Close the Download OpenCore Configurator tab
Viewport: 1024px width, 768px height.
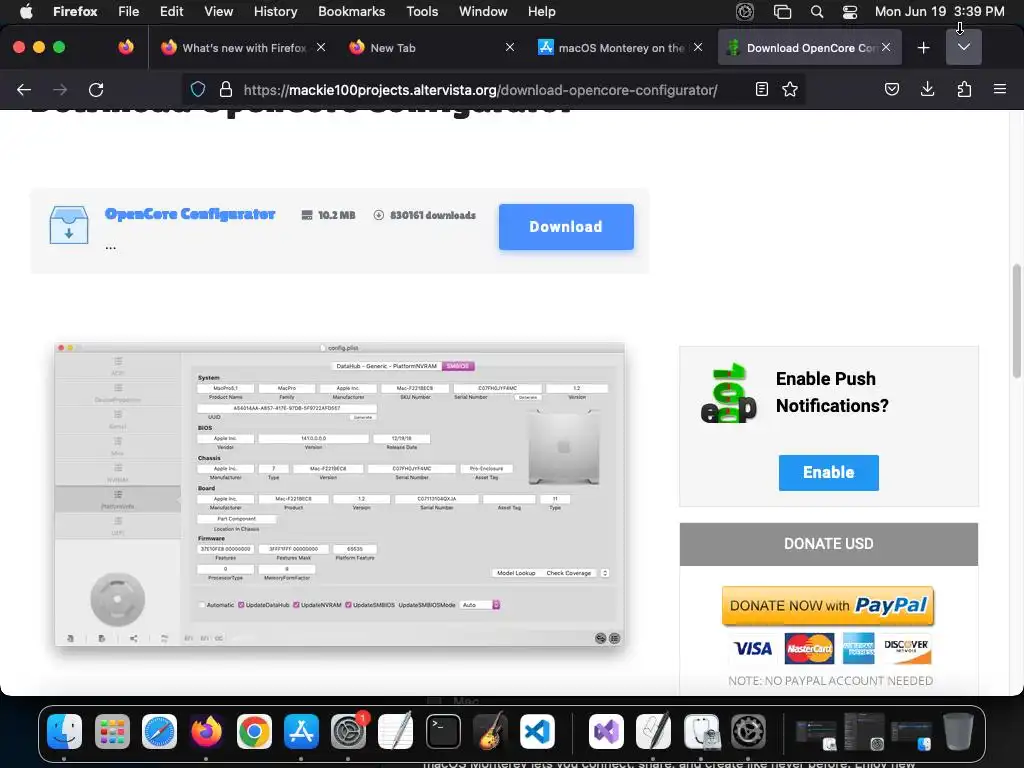[x=886, y=48]
